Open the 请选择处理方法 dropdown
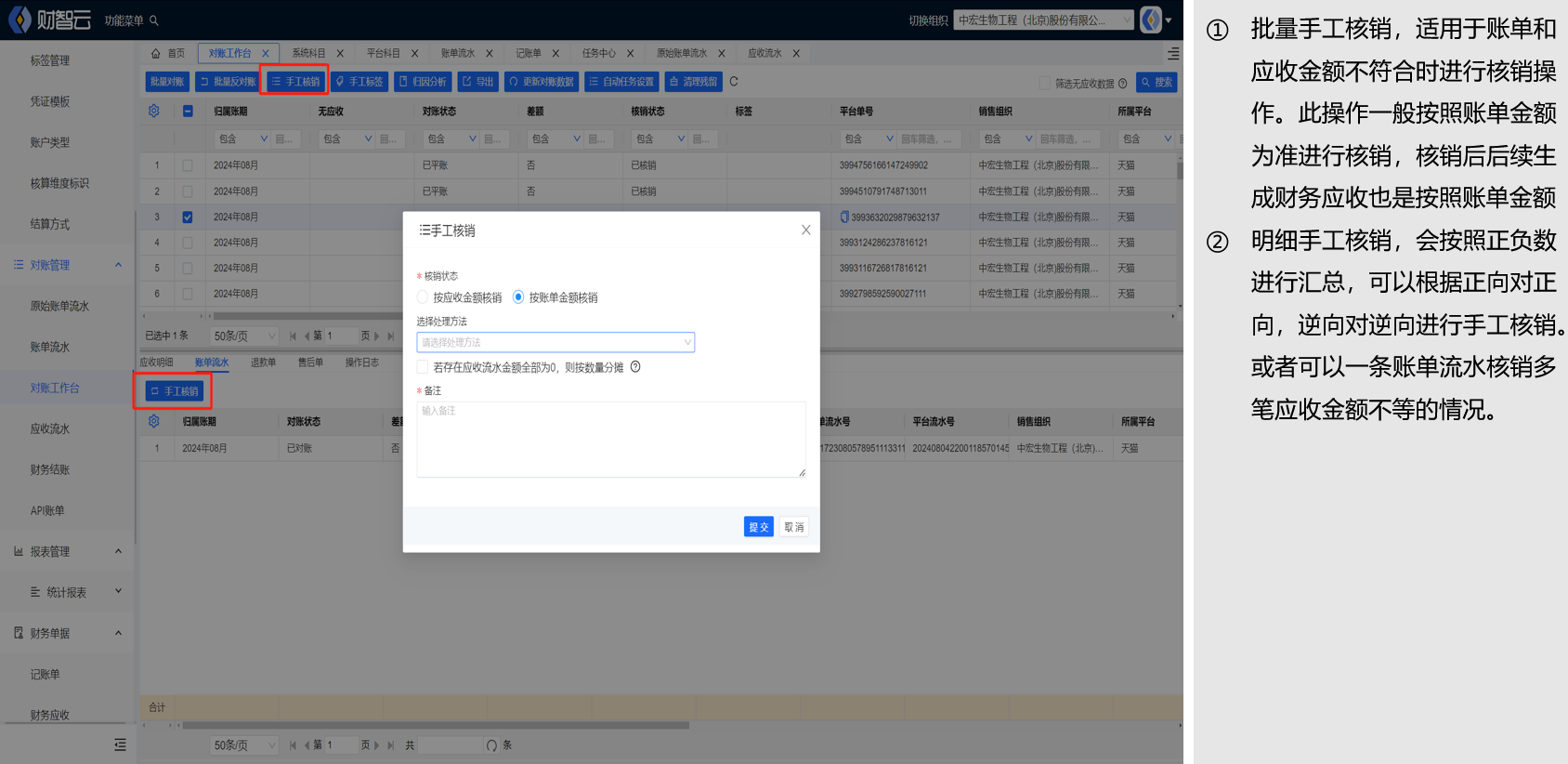 (x=555, y=343)
